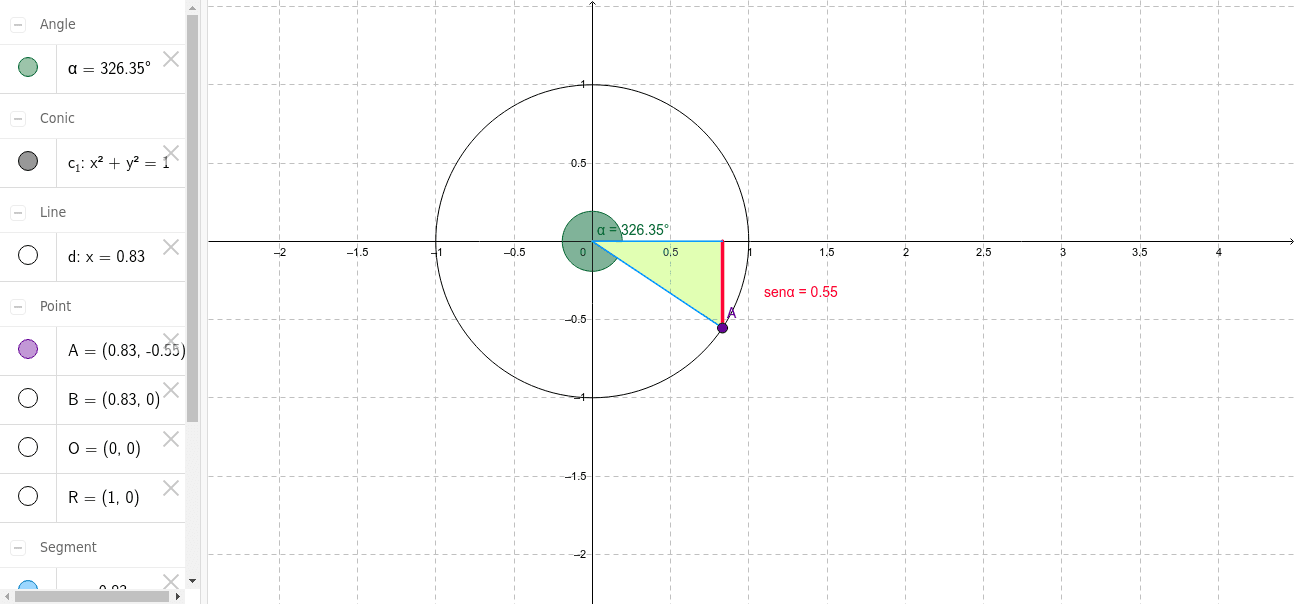Click the algebra panel scroll up arrow
The height and width of the screenshot is (606, 1296).
(193, 6)
